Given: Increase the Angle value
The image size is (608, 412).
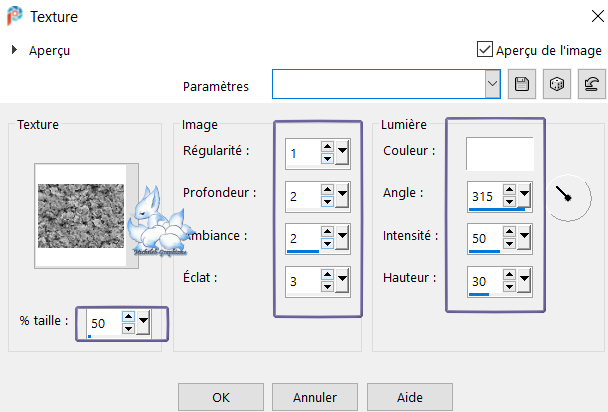Looking at the screenshot, I should click(x=509, y=189).
